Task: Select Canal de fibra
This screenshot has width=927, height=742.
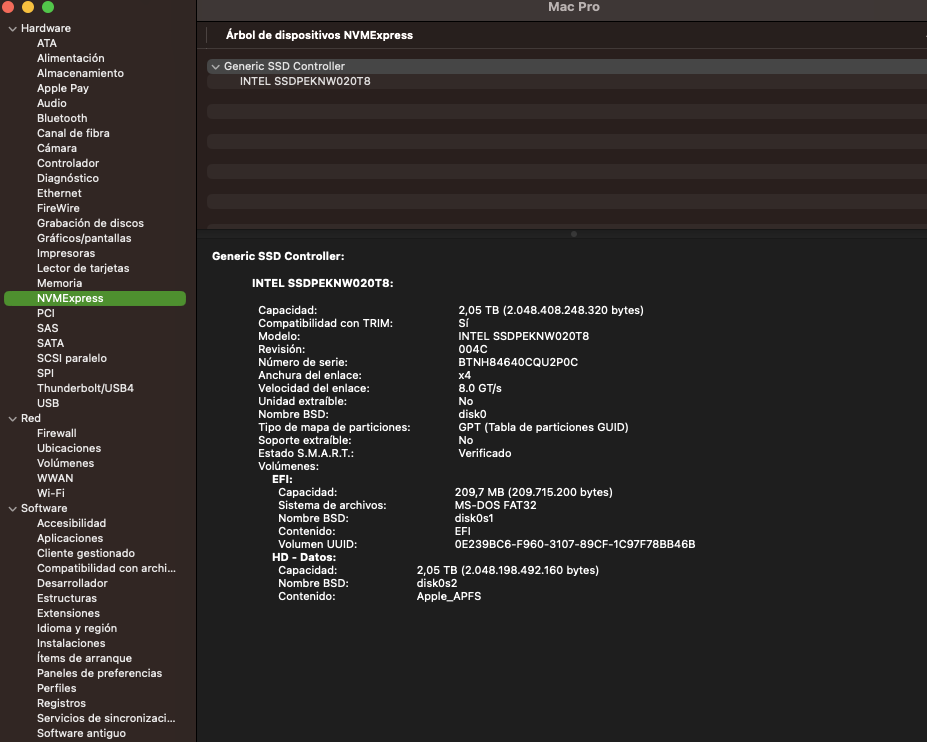Action: click(x=73, y=133)
